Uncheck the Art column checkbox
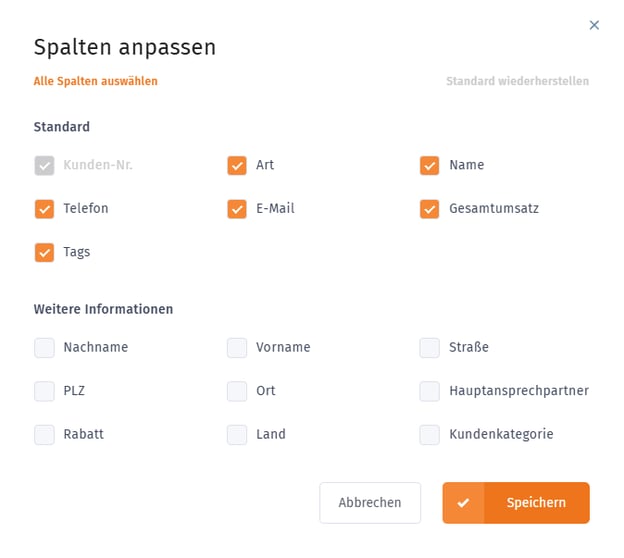 (237, 166)
